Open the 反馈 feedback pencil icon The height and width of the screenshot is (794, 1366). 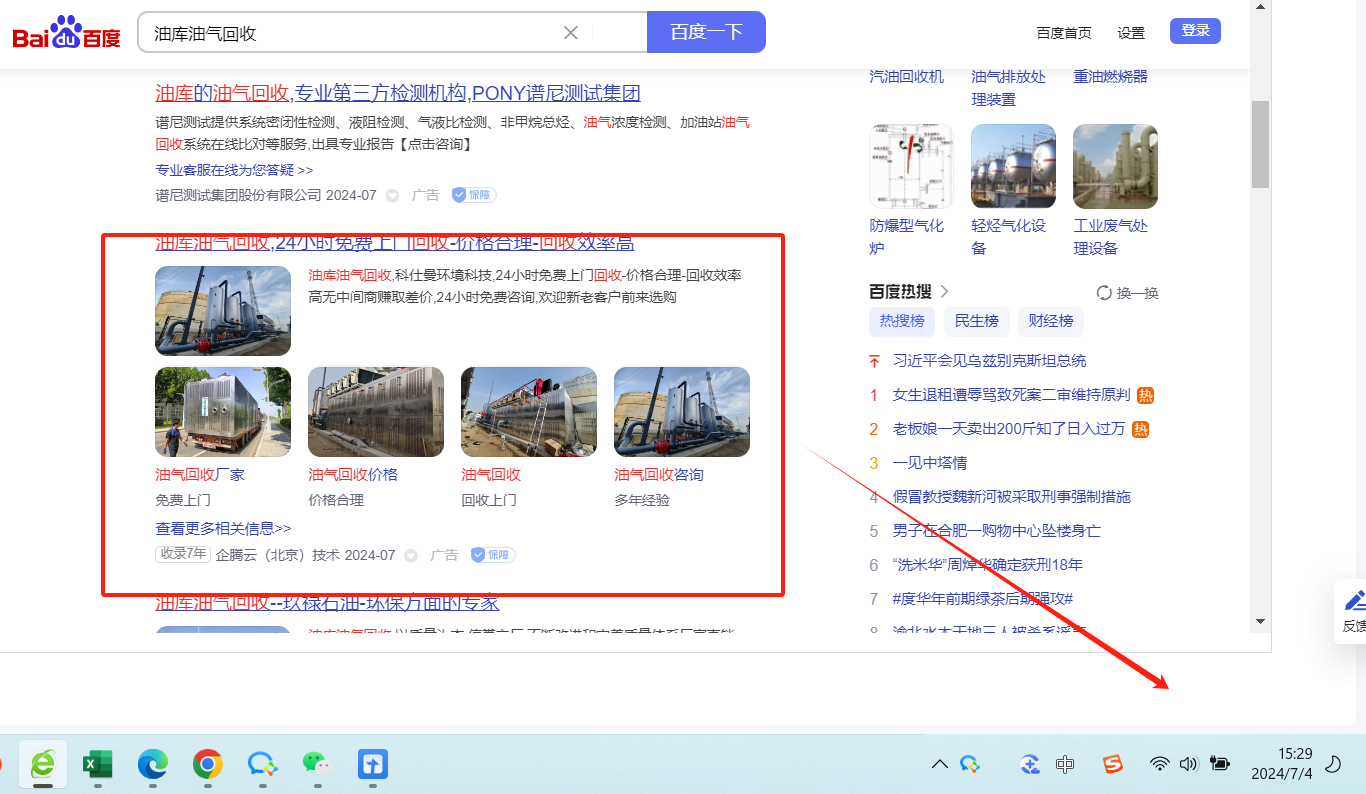tap(1355, 601)
